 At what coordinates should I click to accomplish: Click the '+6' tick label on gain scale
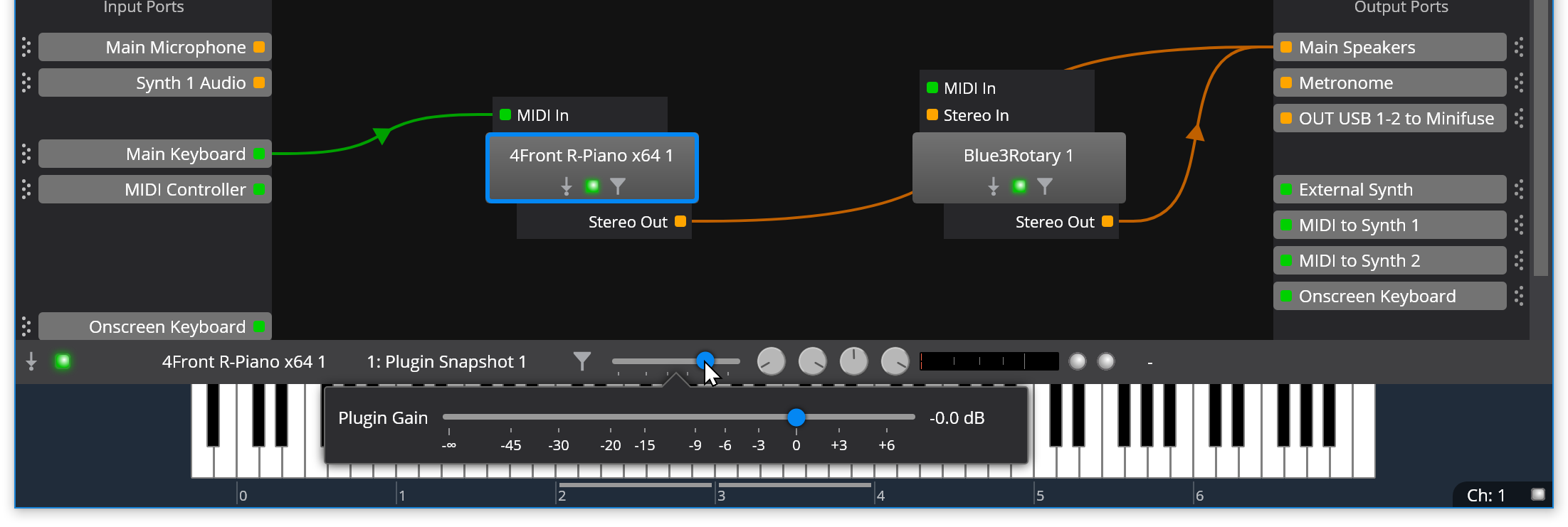click(886, 445)
